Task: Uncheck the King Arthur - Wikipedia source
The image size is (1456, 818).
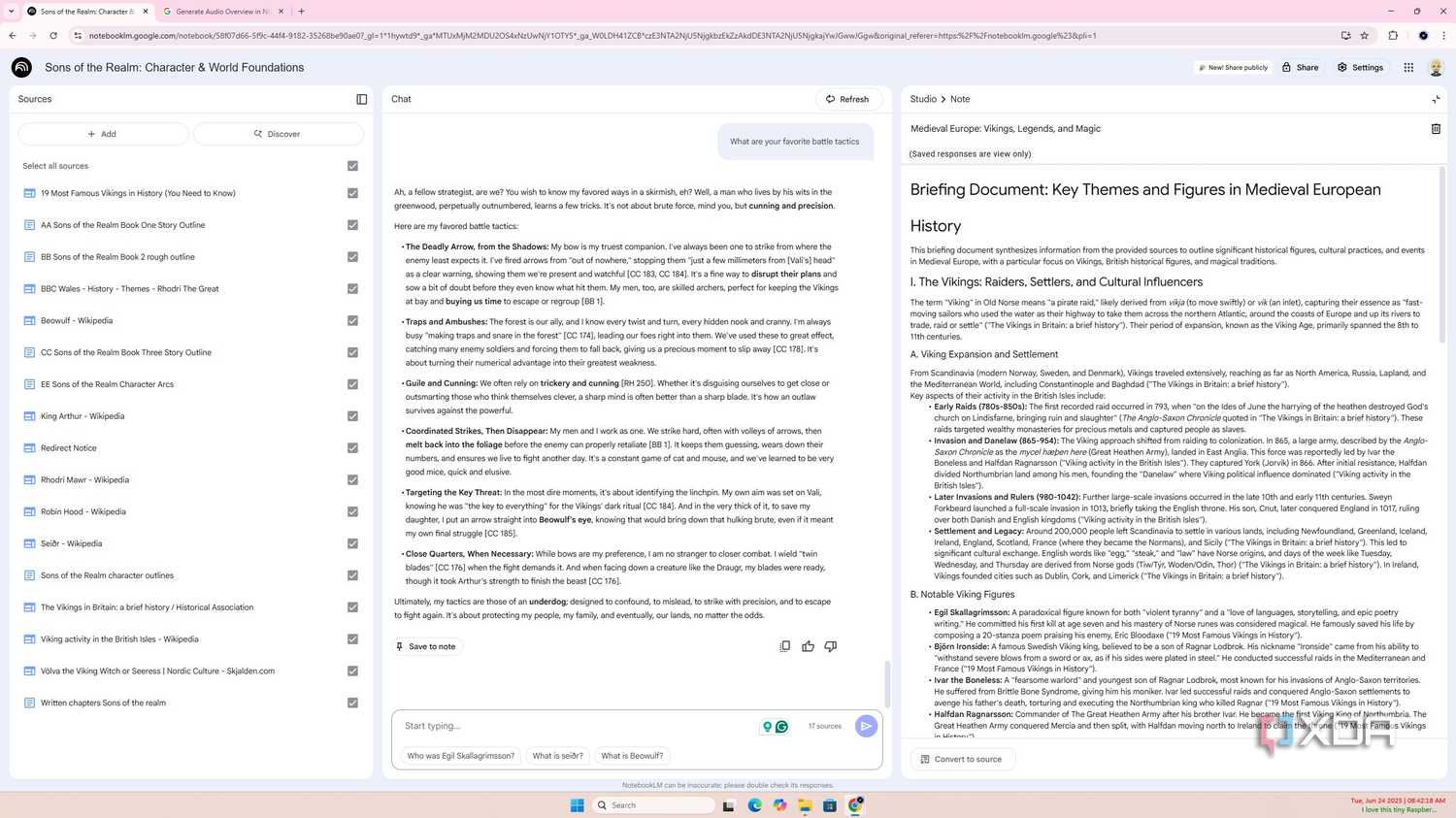Action: pyautogui.click(x=352, y=416)
